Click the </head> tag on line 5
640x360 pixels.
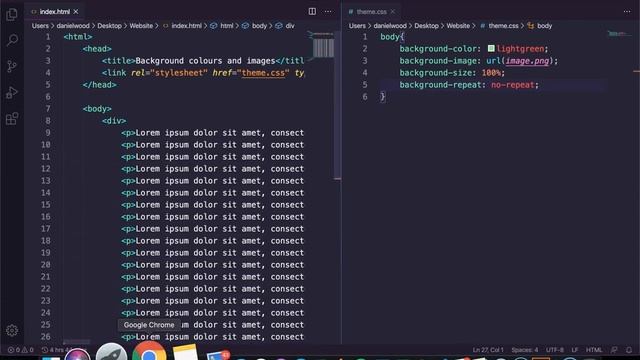[x=100, y=85]
